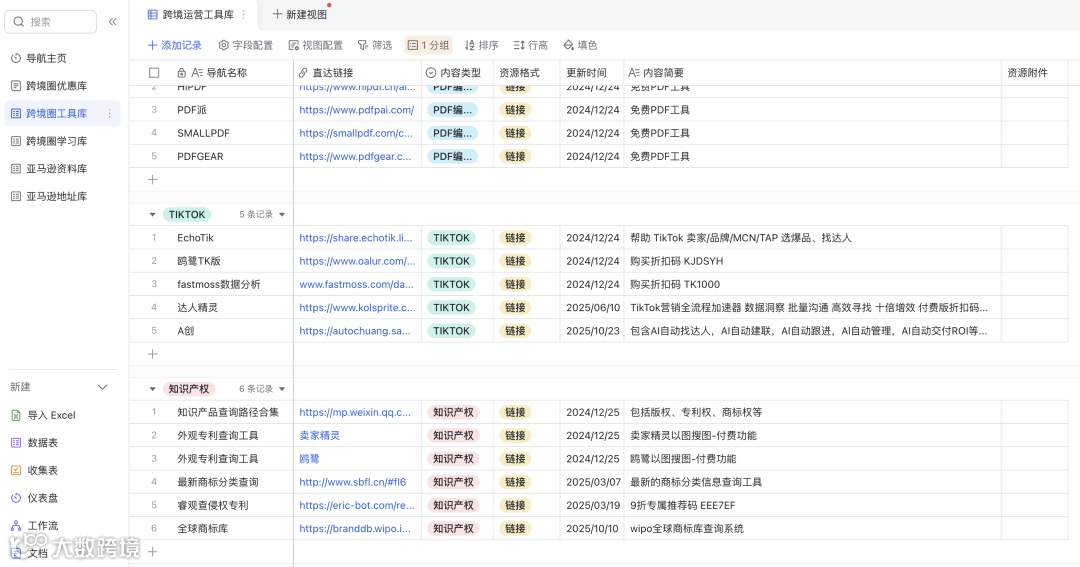1080x567 pixels.
Task: Open the 跨境运营工具库 tab options menu
Action: (x=244, y=14)
